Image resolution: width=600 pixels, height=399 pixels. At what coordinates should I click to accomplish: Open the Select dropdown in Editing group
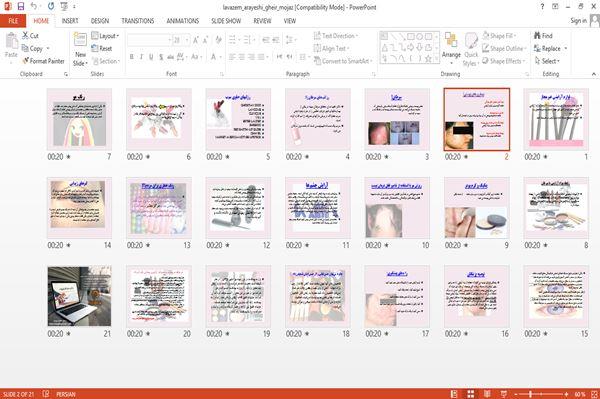click(x=547, y=61)
